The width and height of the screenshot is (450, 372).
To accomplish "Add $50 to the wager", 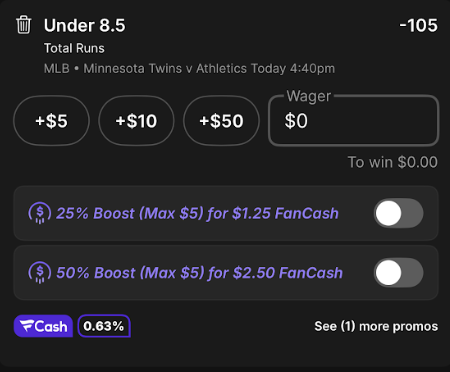I will click(x=221, y=121).
